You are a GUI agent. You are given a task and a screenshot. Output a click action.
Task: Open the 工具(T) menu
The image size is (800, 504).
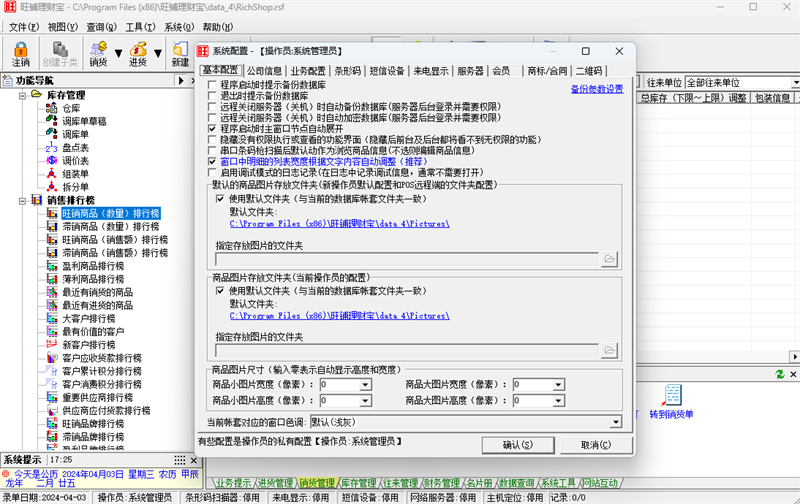[x=140, y=27]
